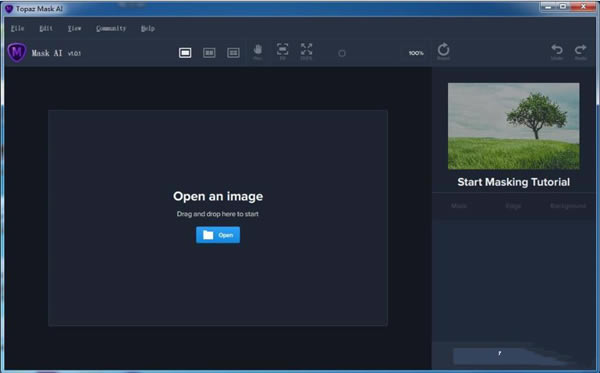Viewport: 600px width, 373px height.
Task: Open the Community menu
Action: click(x=111, y=28)
